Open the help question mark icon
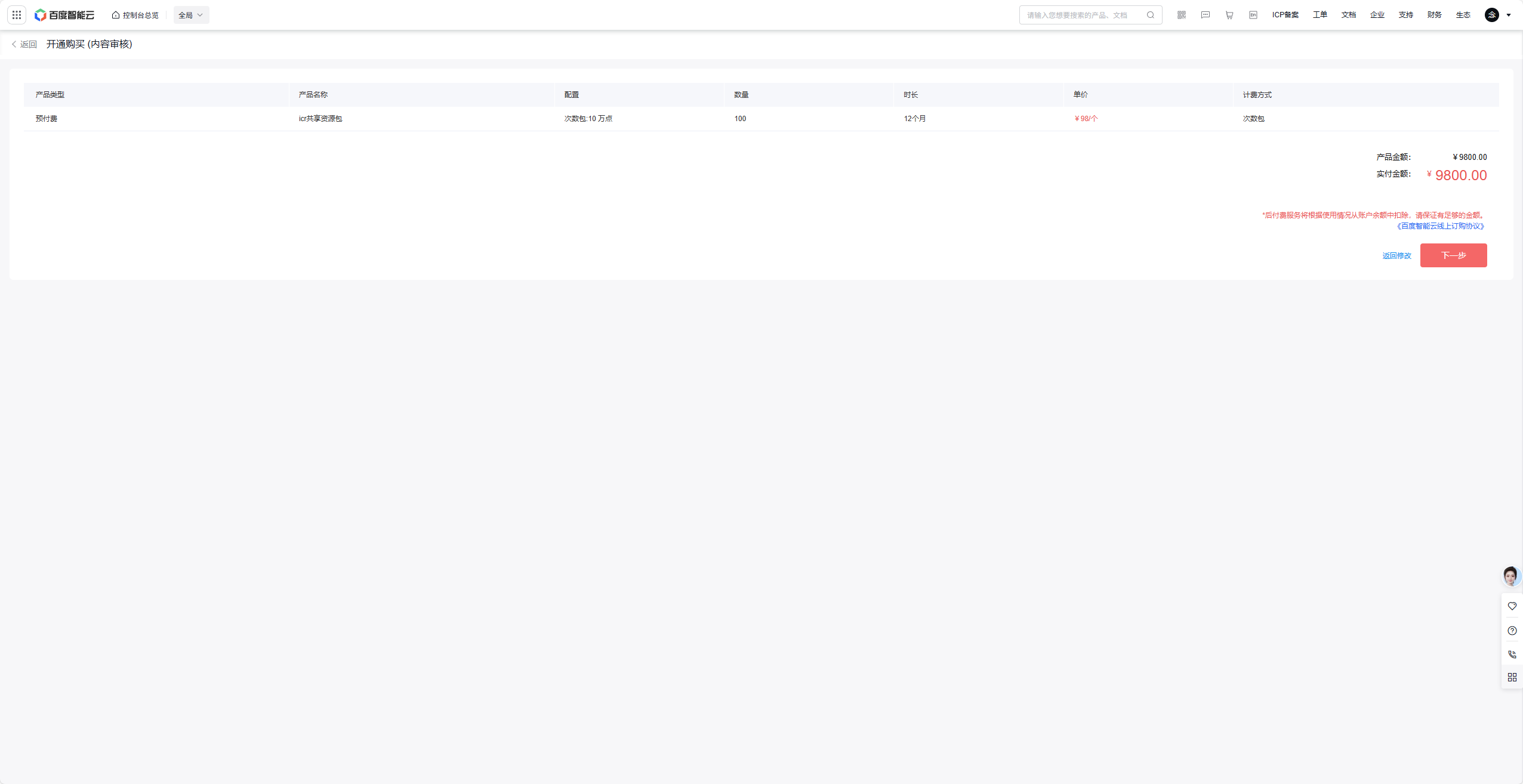This screenshot has width=1523, height=784. [1512, 631]
